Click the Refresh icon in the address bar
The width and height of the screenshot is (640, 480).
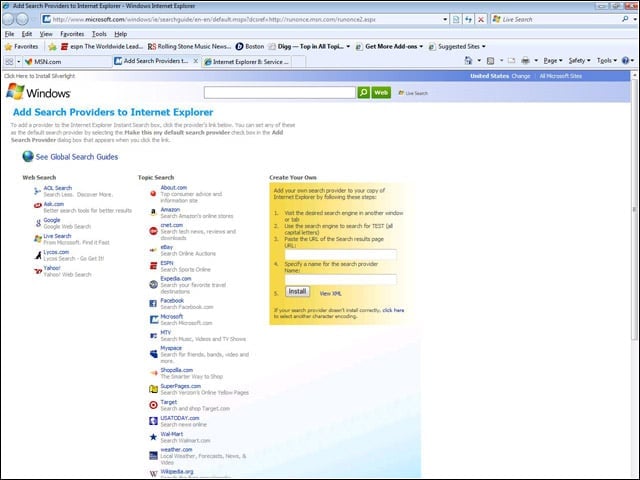click(x=468, y=19)
